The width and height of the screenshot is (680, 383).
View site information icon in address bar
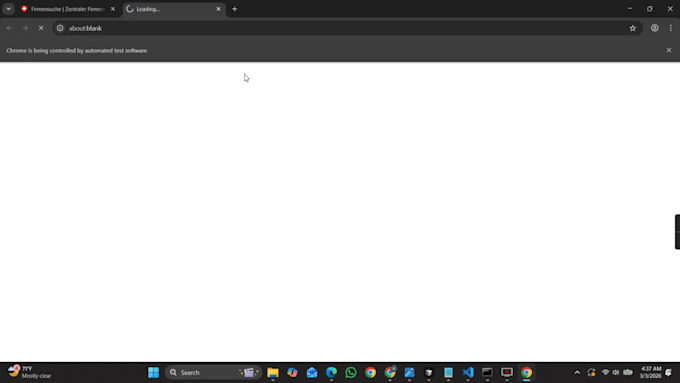point(60,28)
